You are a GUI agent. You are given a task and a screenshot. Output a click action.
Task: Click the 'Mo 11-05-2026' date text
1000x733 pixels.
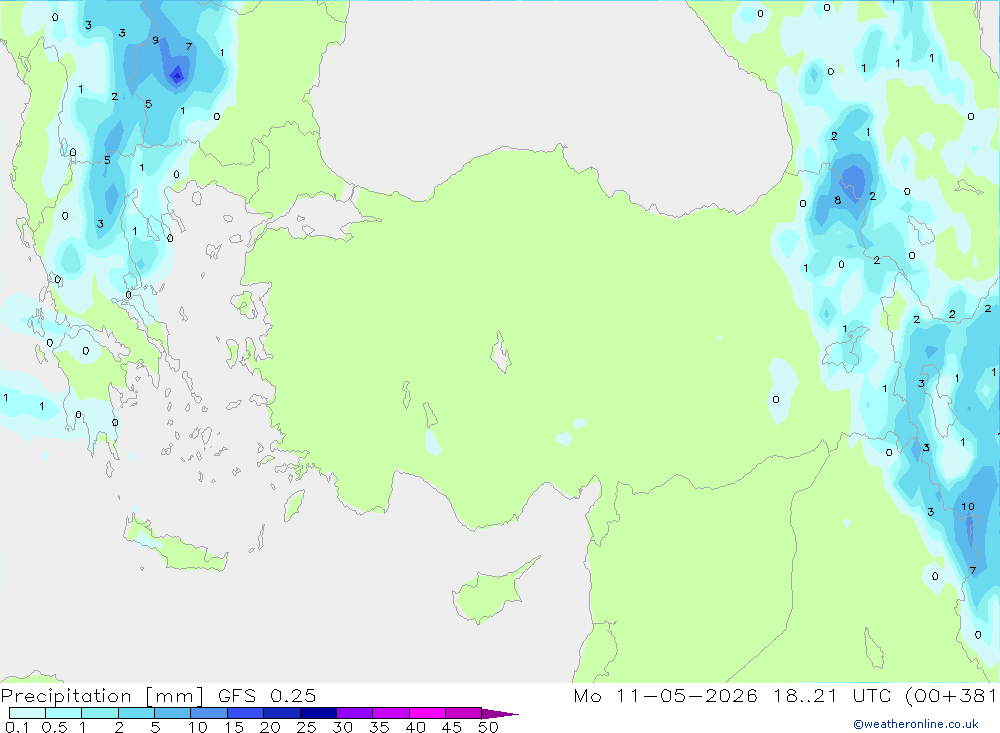(665, 695)
